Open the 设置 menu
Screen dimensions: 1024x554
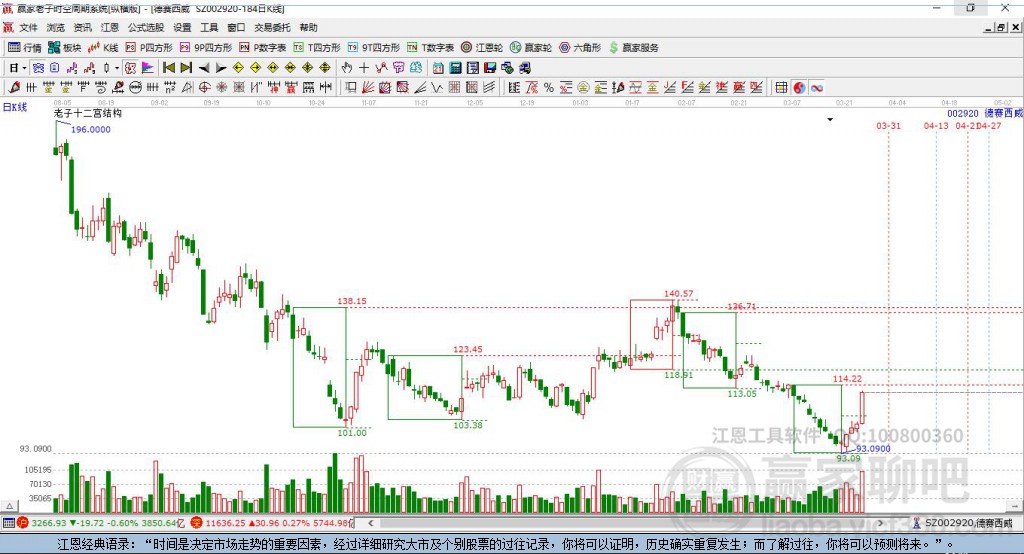(x=182, y=27)
